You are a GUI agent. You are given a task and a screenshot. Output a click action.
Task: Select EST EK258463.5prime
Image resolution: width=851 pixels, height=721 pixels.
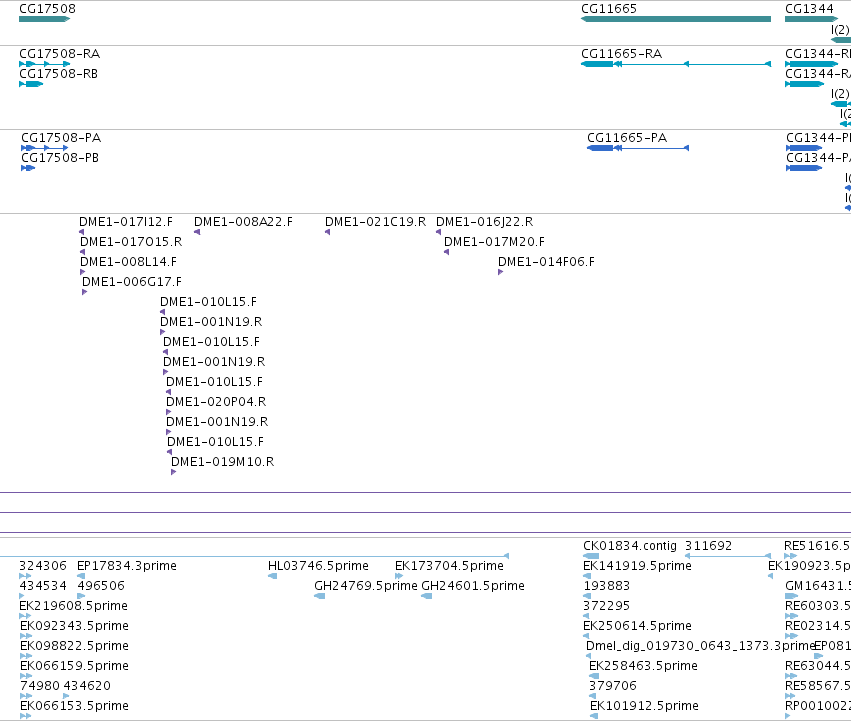click(594, 676)
